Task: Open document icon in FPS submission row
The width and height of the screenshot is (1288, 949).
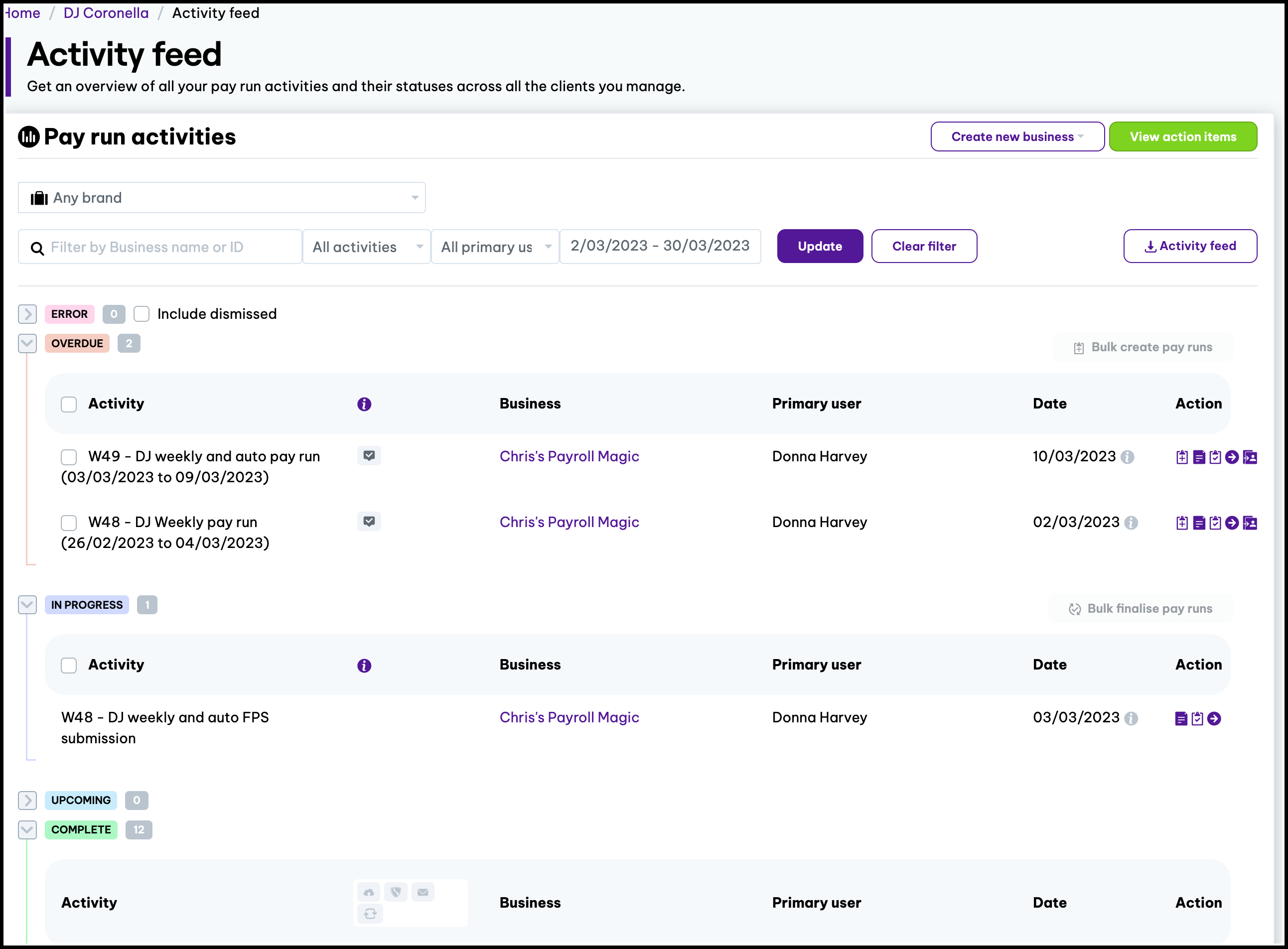Action: pos(1181,719)
